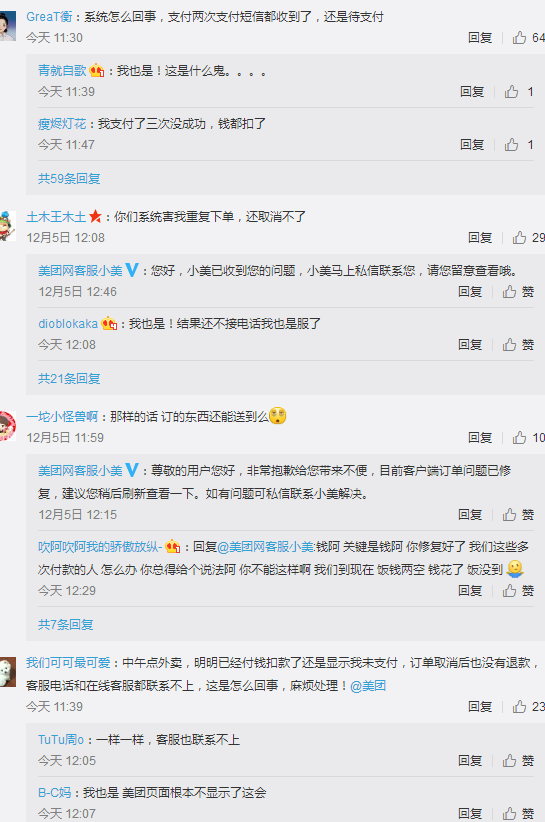Image resolution: width=545 pixels, height=822 pixels.
Task: Open the @美团 mention link
Action: (x=368, y=686)
